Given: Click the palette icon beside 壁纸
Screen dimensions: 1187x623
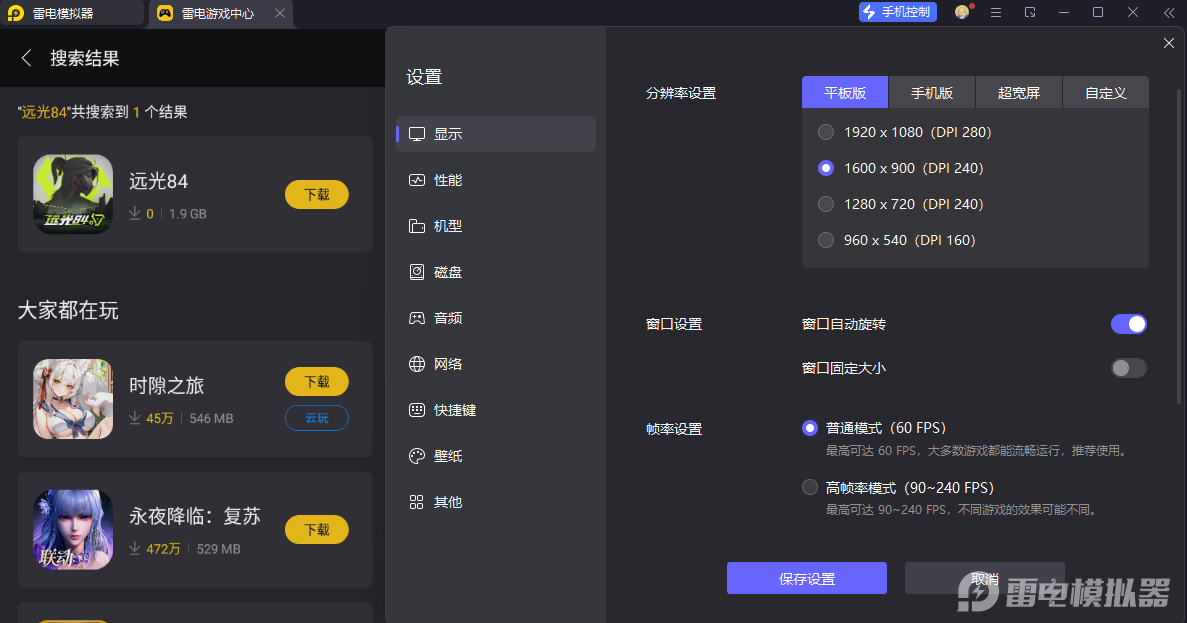Looking at the screenshot, I should click(x=417, y=456).
